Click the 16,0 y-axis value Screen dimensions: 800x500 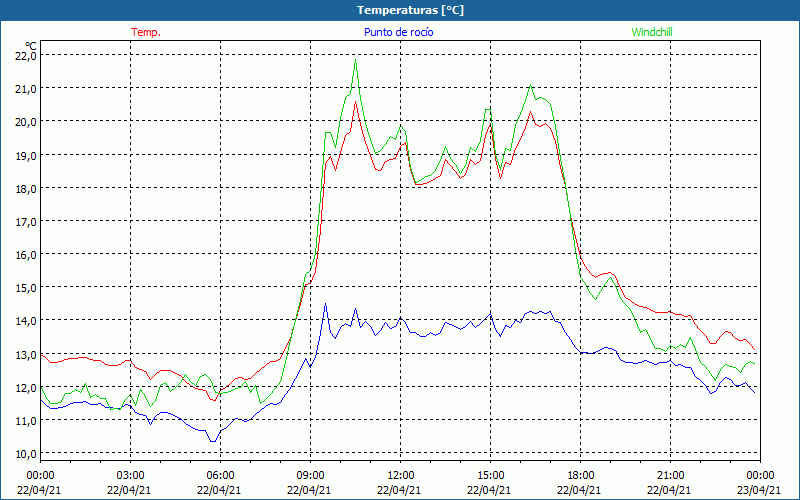(26, 254)
